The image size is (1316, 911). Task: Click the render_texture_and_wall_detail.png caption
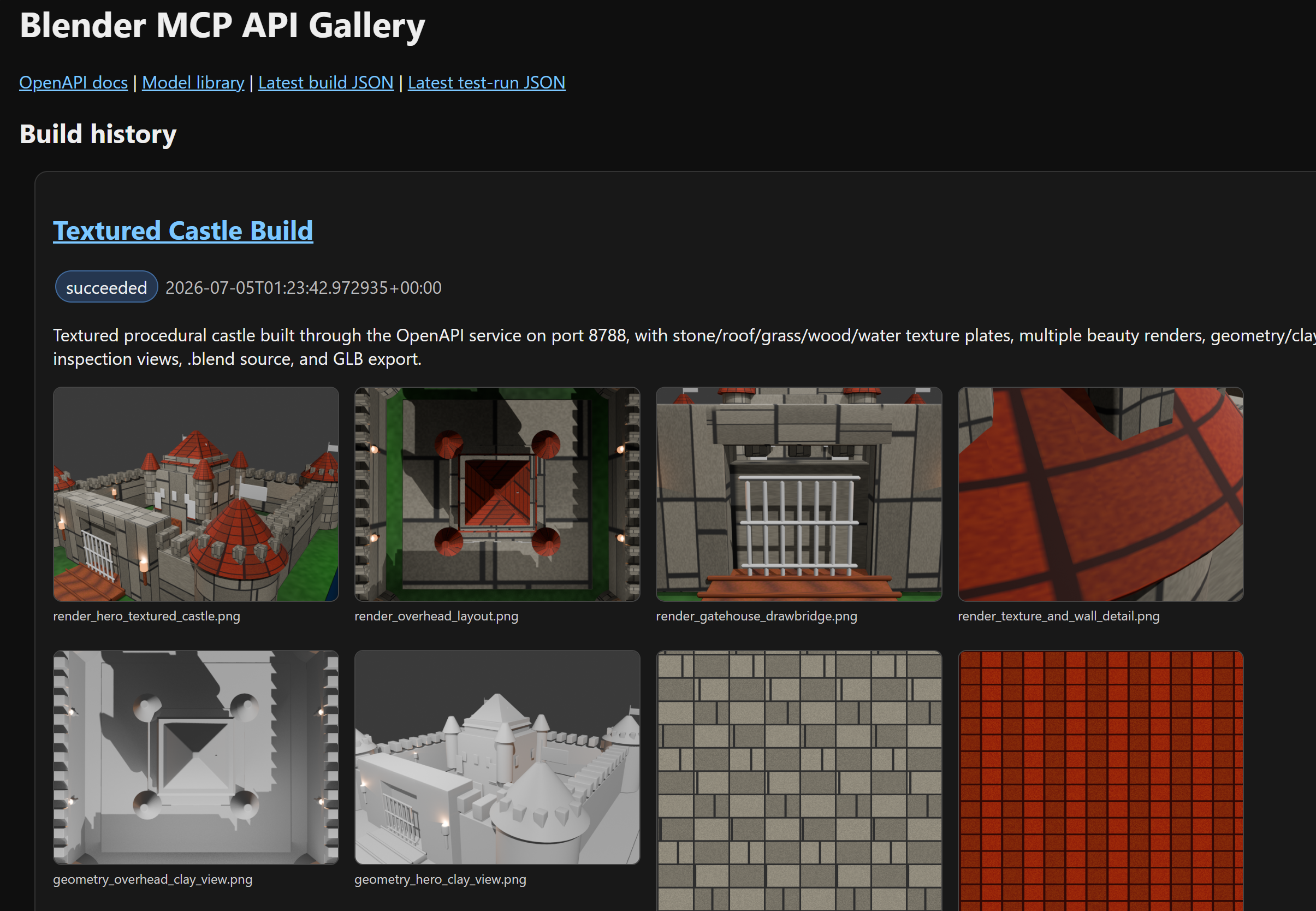[x=1059, y=617]
